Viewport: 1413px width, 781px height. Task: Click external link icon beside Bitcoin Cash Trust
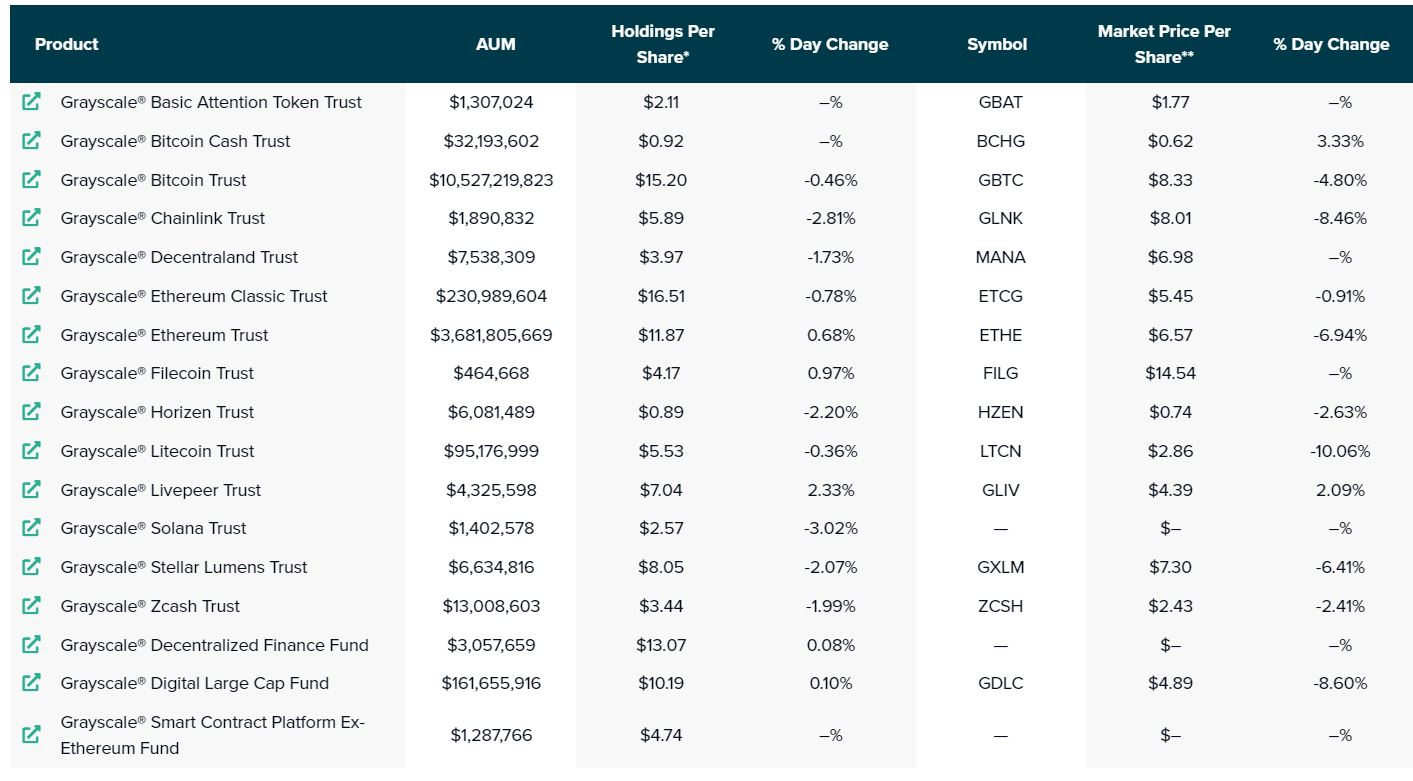[x=31, y=141]
